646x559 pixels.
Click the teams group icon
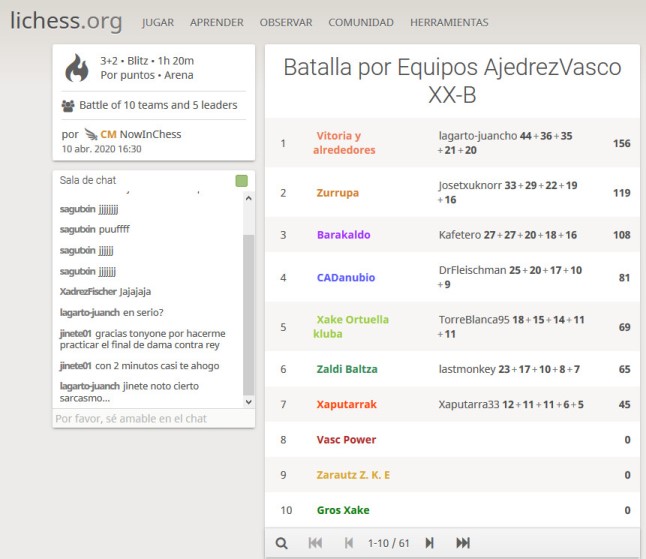(x=68, y=105)
